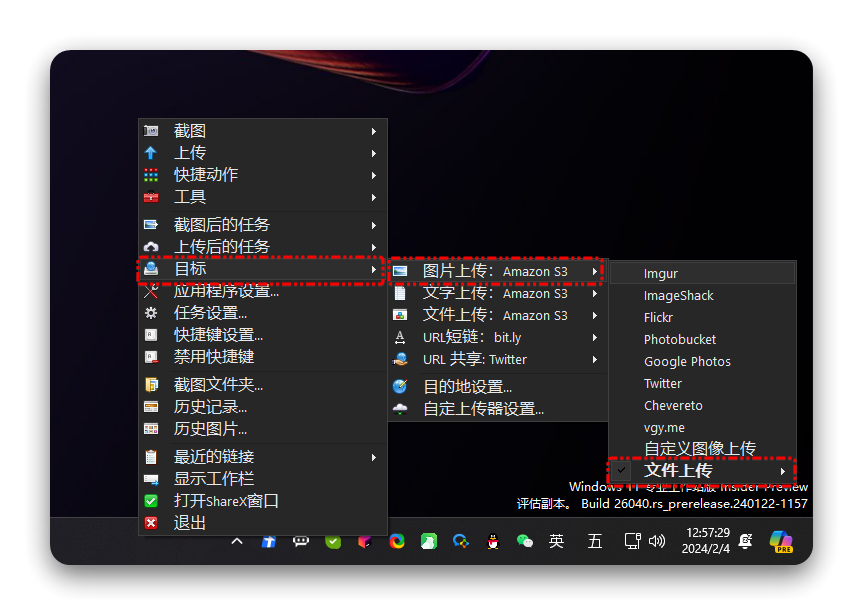Viewport: 863px width, 615px height.
Task: Expand the 截图后的任务 submenu arrow
Action: pos(374,226)
